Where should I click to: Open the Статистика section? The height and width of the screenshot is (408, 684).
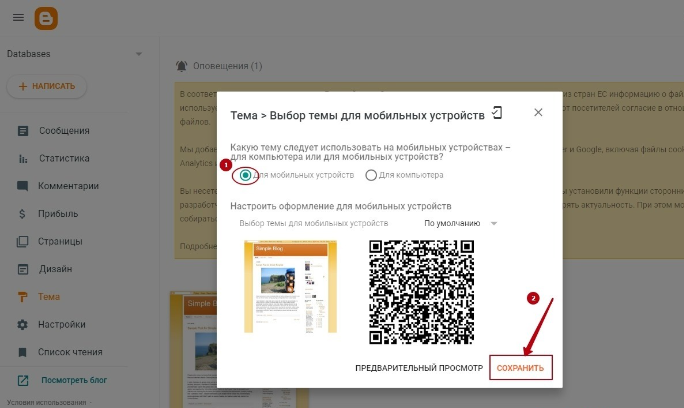tap(64, 158)
